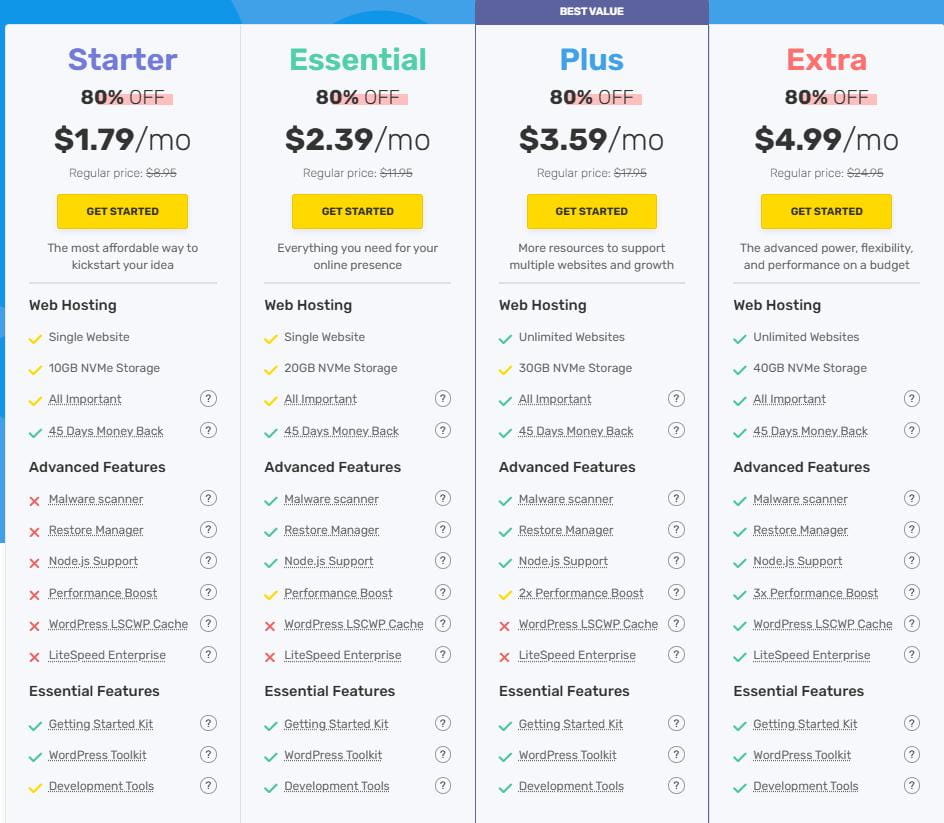Click help icon for Starter 45 Days Money Back
The image size is (944, 823).
click(x=208, y=430)
